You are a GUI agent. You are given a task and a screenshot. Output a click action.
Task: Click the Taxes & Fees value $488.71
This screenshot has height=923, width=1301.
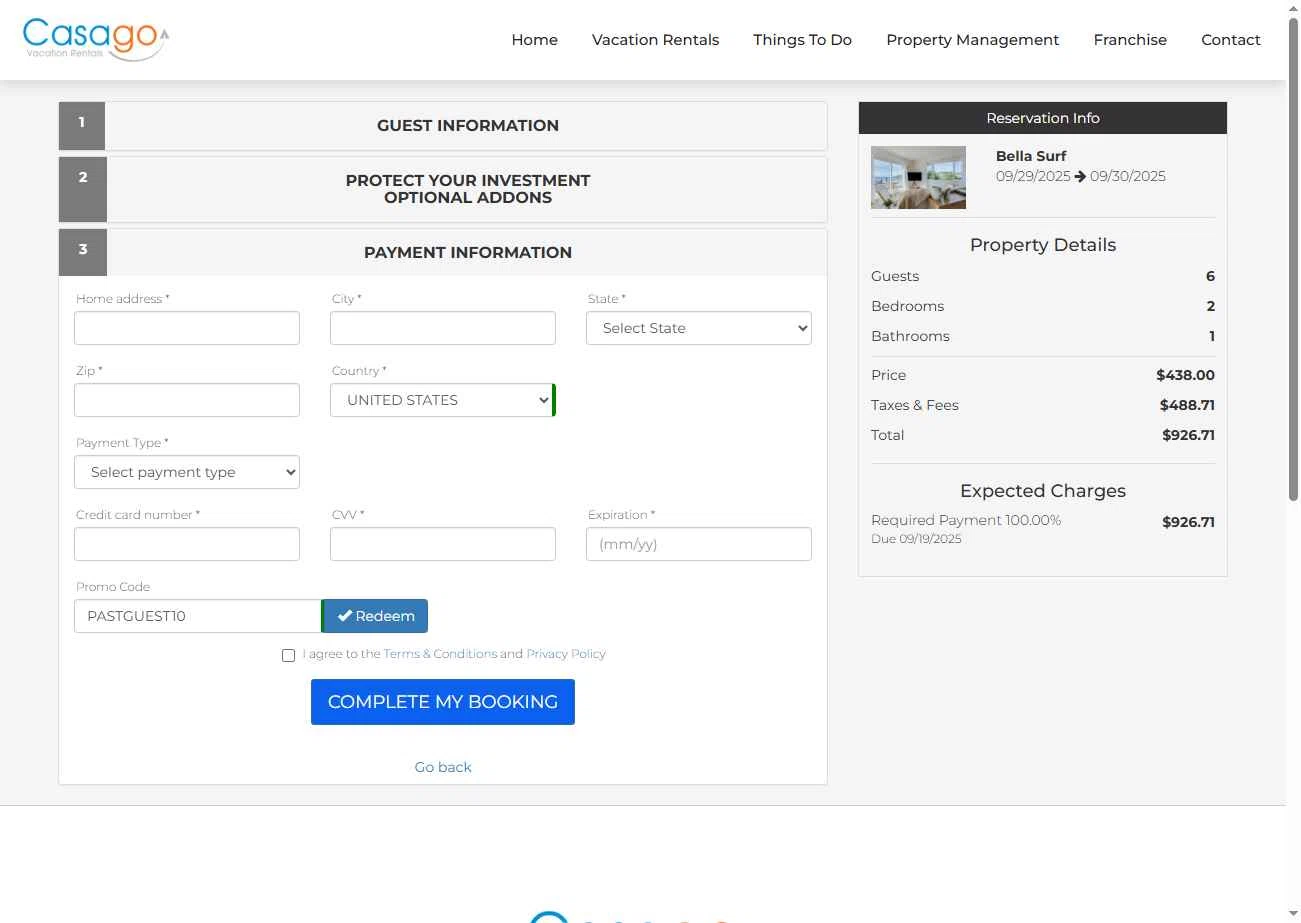1187,405
